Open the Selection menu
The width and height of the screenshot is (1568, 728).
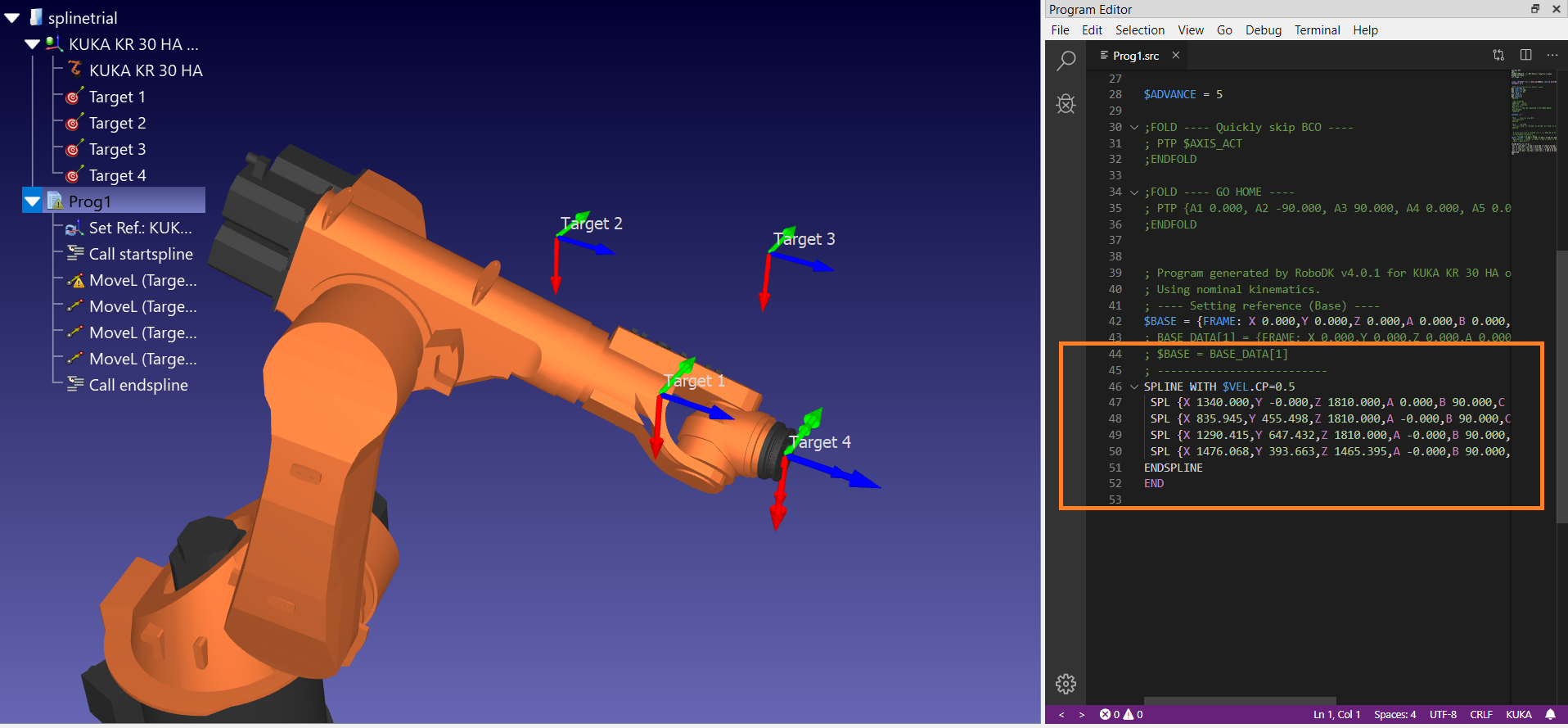tap(1139, 30)
